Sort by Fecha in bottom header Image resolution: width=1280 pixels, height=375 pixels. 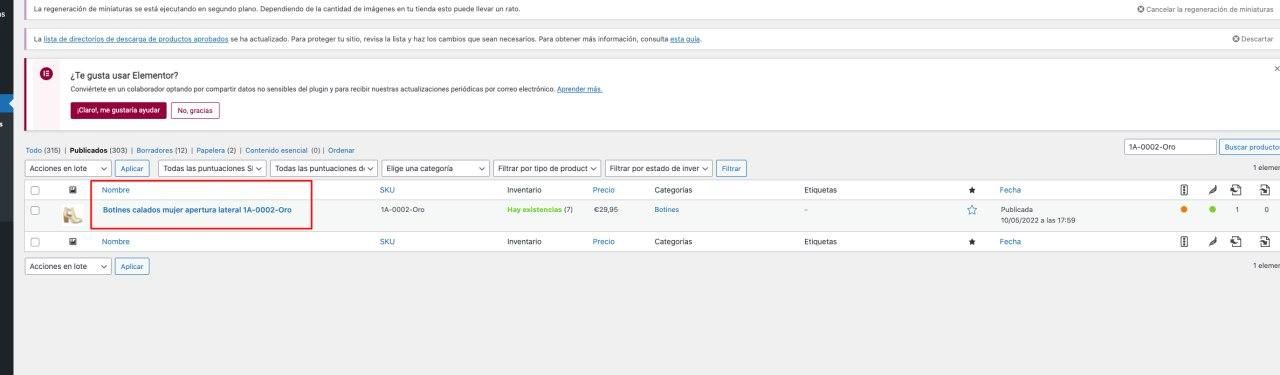click(1010, 241)
